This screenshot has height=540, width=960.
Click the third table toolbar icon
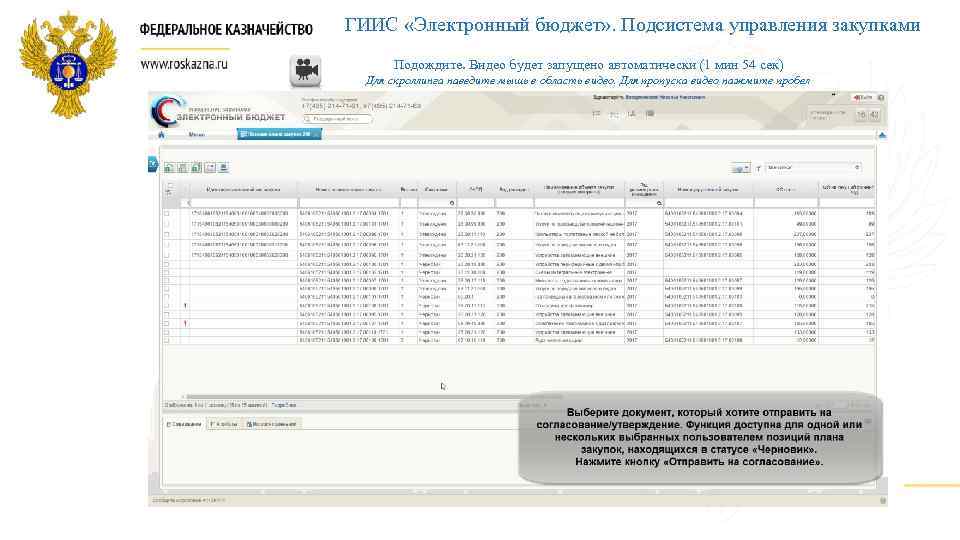pyautogui.click(x=196, y=168)
